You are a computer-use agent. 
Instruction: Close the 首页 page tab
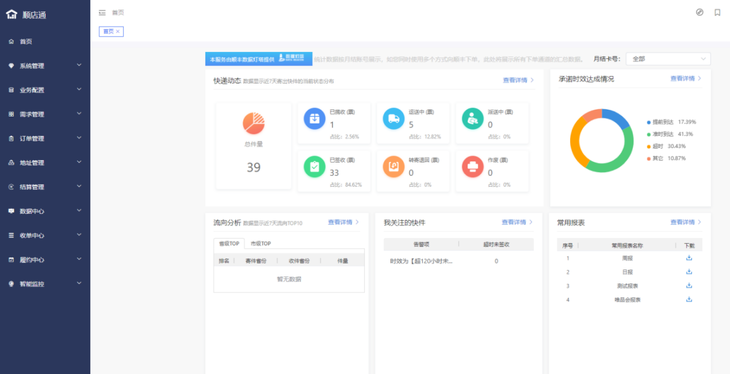(x=118, y=31)
